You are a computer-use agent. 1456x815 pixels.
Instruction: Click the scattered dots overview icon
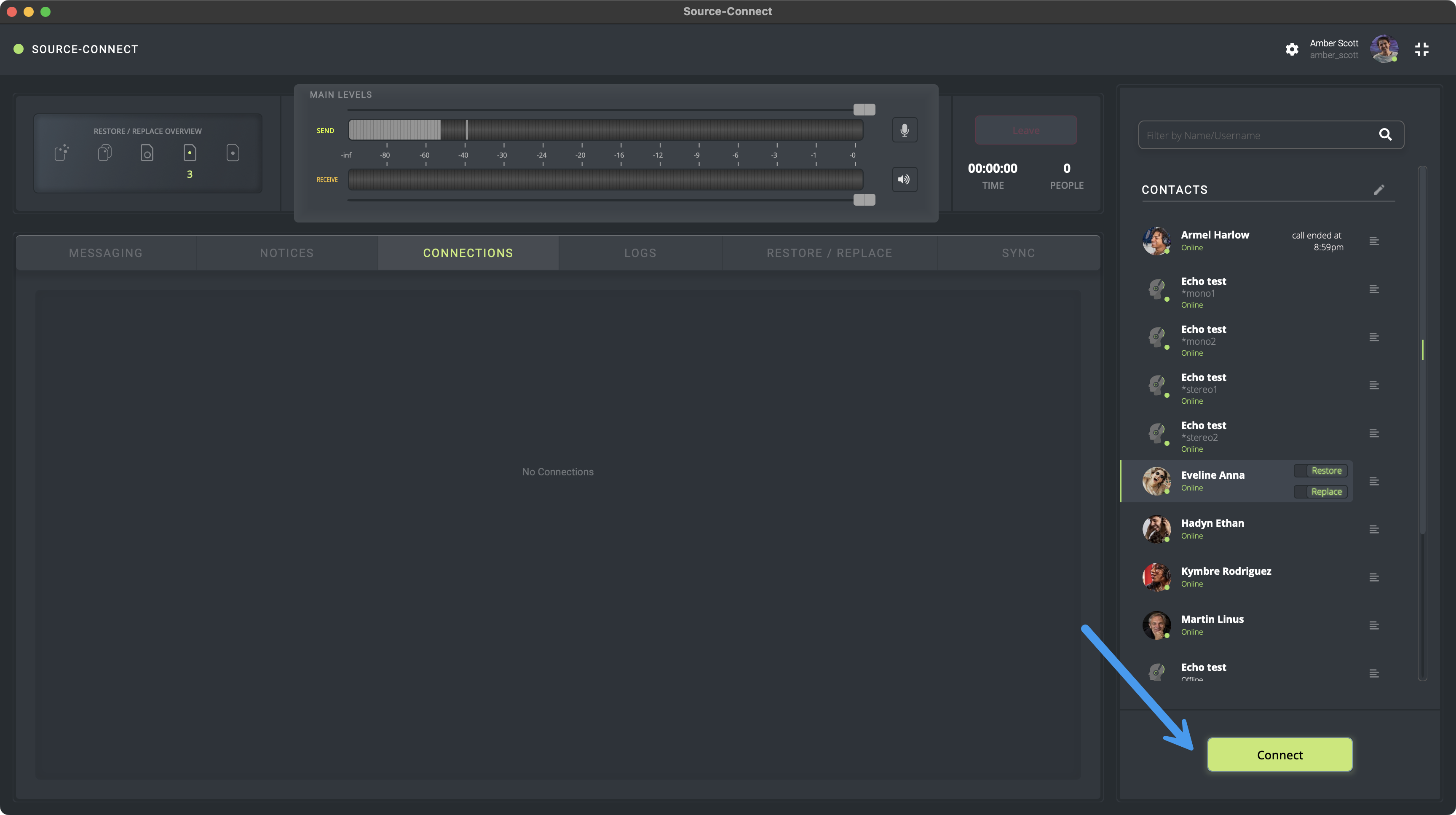(62, 153)
